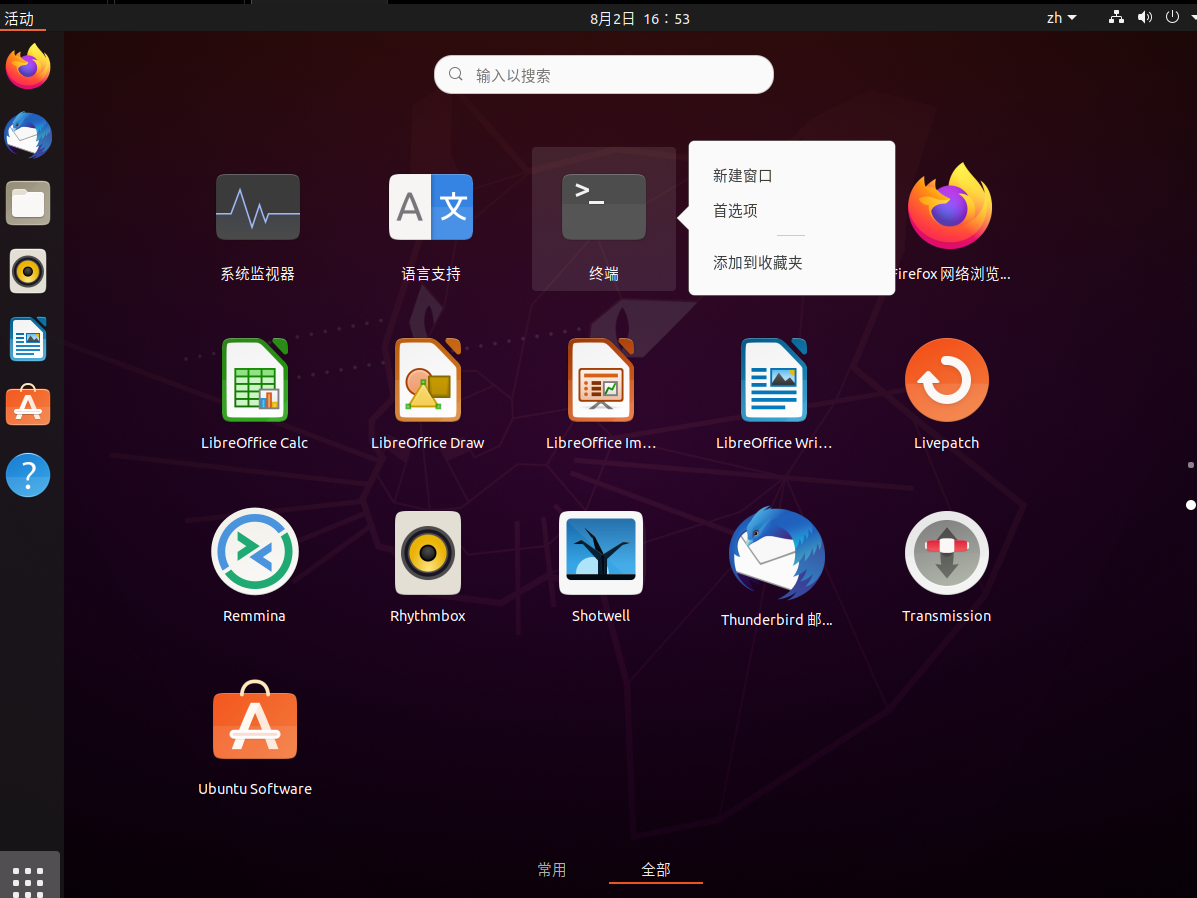Go to the first app page indicator
The height and width of the screenshot is (898, 1197).
click(x=1190, y=465)
